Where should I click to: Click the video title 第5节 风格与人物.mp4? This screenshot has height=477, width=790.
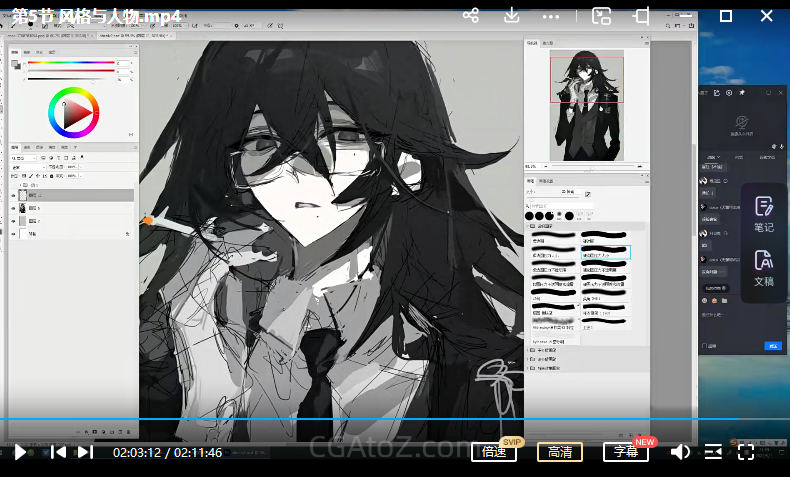tap(96, 16)
